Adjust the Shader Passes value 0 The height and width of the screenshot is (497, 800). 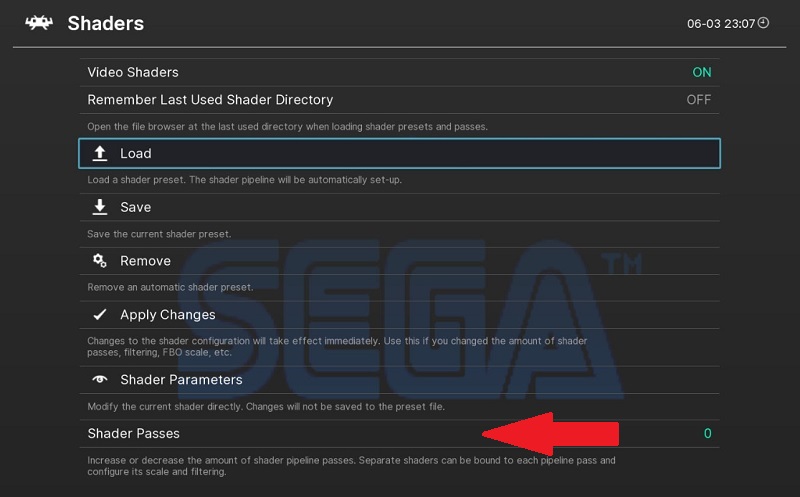click(707, 433)
